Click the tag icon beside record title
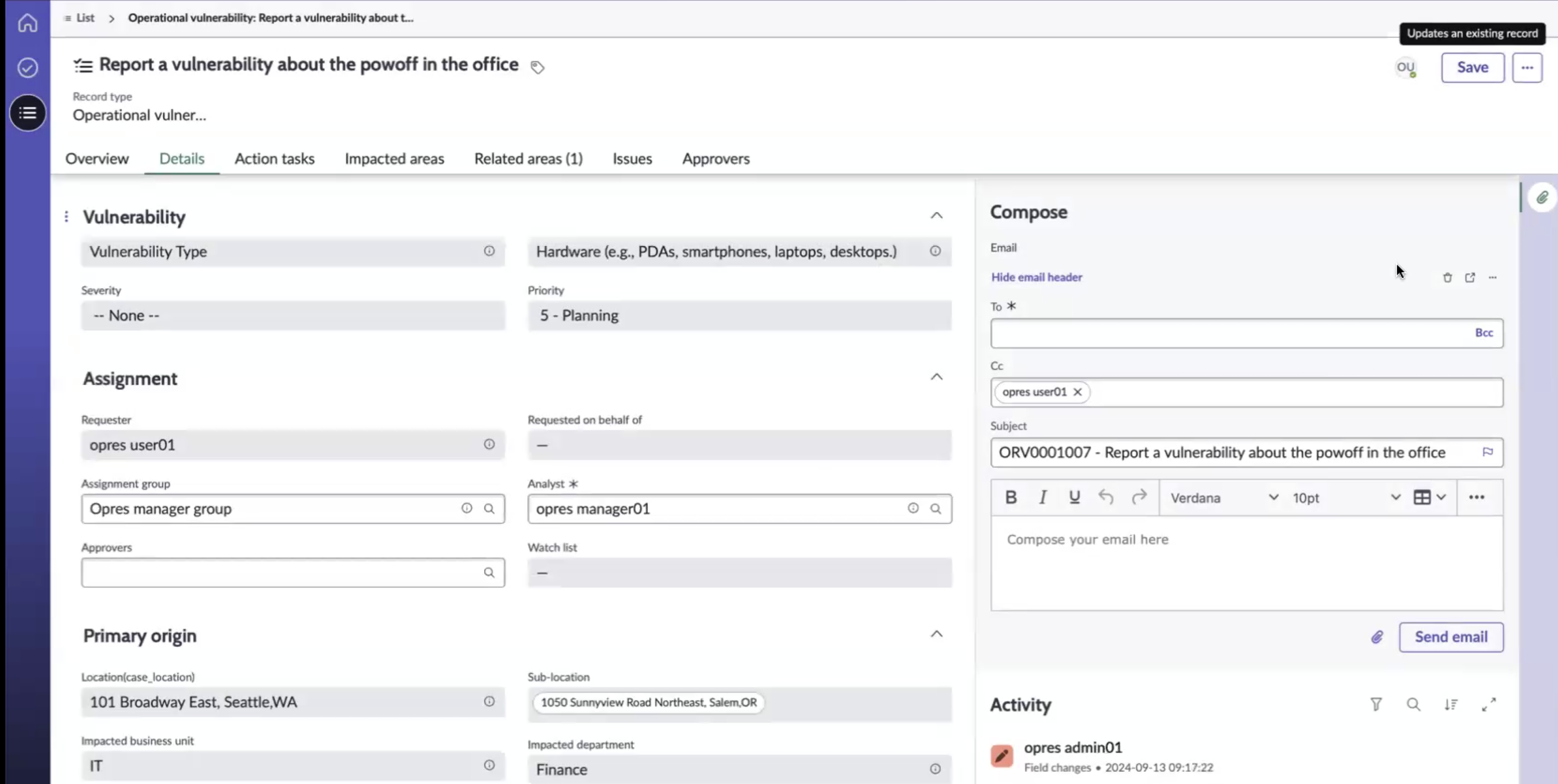Viewport: 1558px width, 784px height. [x=537, y=67]
